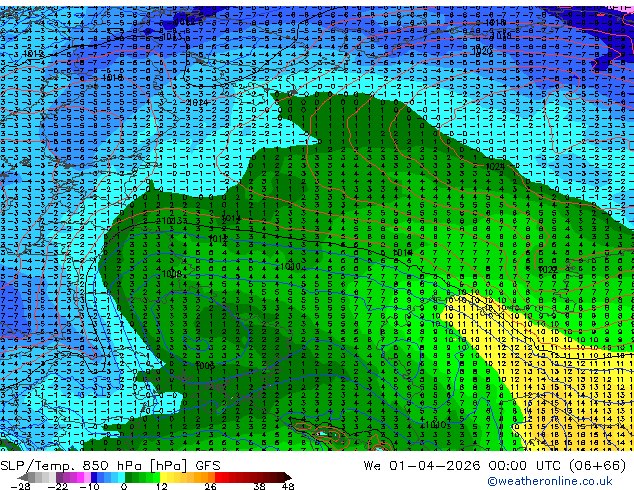The height and width of the screenshot is (490, 634).
Task: Click the 1006 isobar label on the map
Action: click(x=205, y=365)
